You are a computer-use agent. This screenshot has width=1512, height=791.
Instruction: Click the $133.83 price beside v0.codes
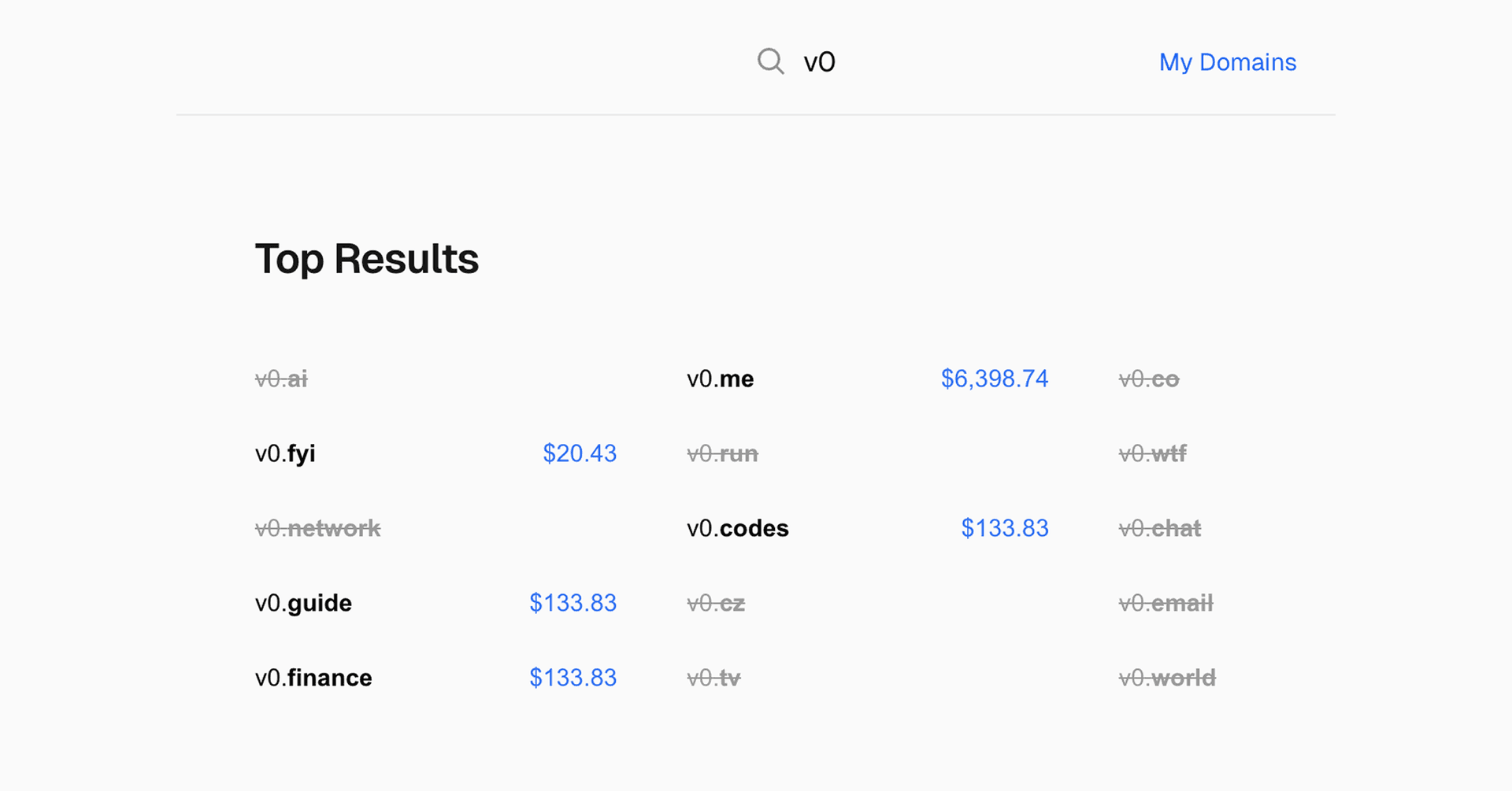point(1004,528)
